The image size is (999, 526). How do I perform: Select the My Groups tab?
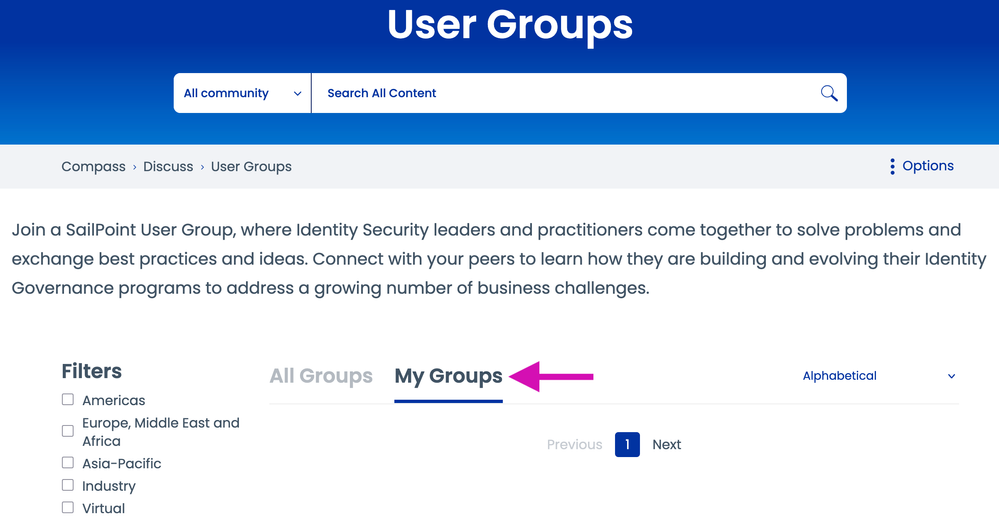click(448, 376)
